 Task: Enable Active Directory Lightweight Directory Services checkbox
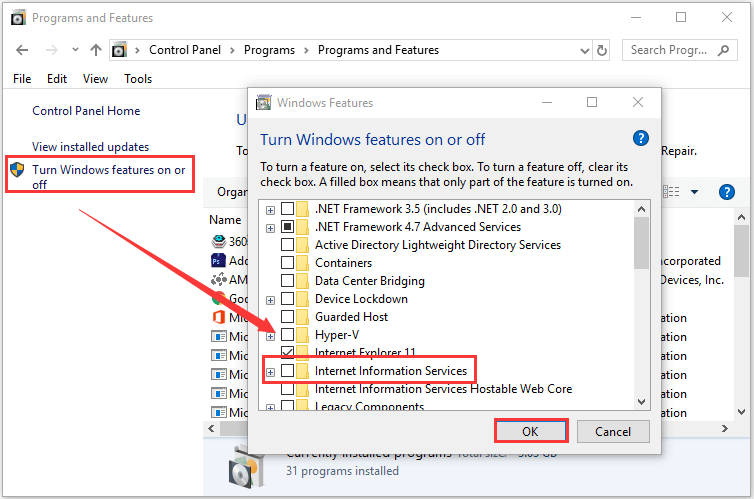pos(288,245)
